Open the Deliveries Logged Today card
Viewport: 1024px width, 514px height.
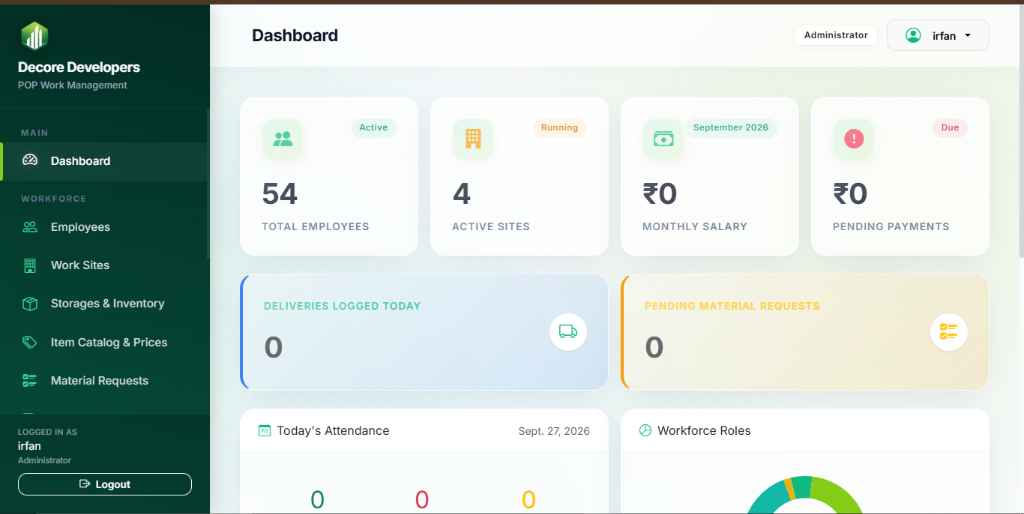point(424,332)
